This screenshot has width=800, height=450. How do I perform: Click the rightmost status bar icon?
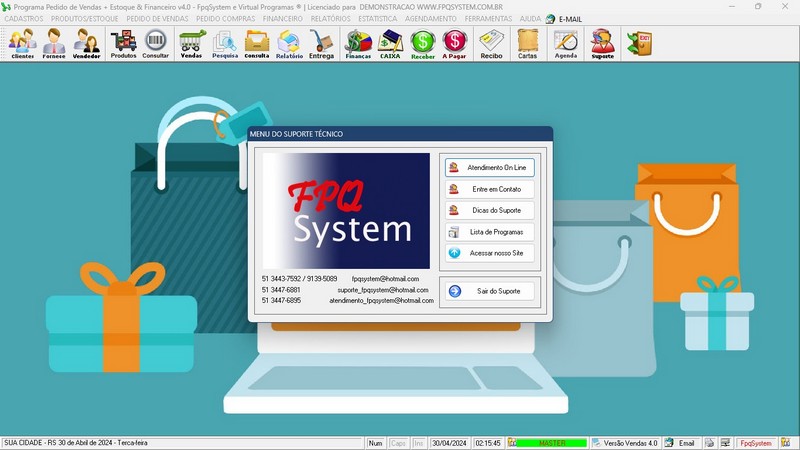pos(786,443)
